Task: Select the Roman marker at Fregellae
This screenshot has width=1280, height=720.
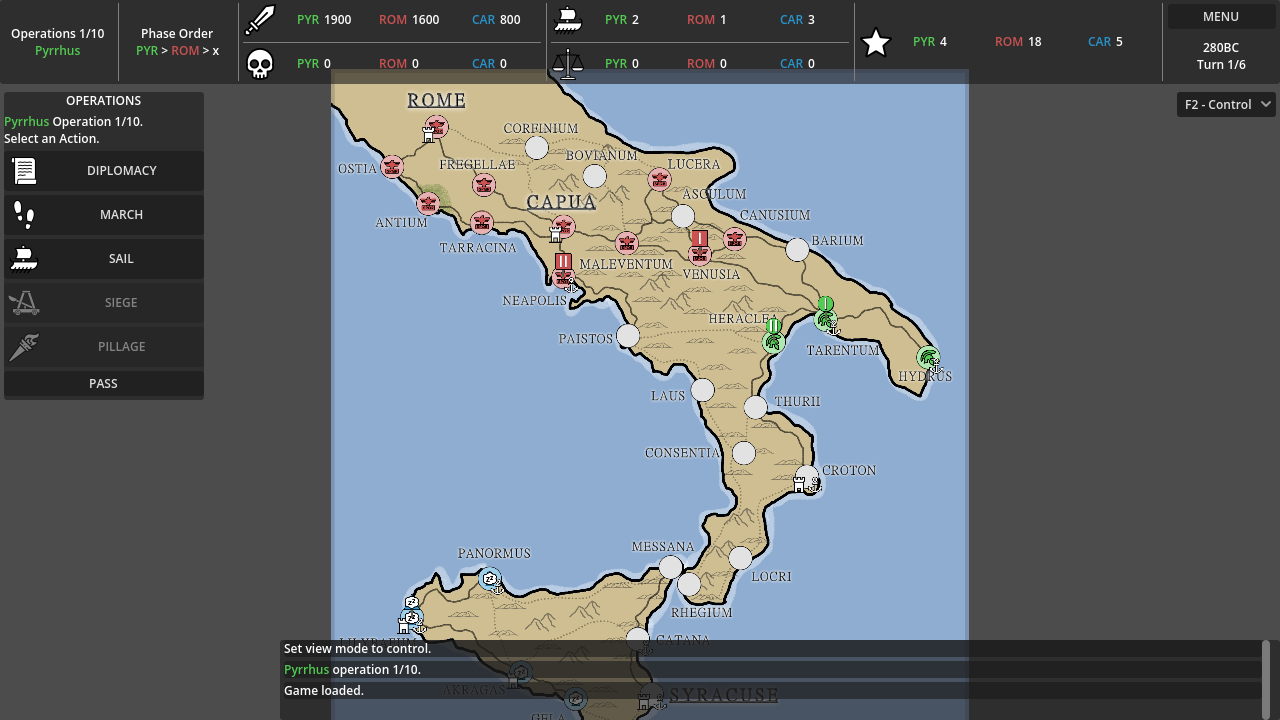Action: (x=484, y=184)
